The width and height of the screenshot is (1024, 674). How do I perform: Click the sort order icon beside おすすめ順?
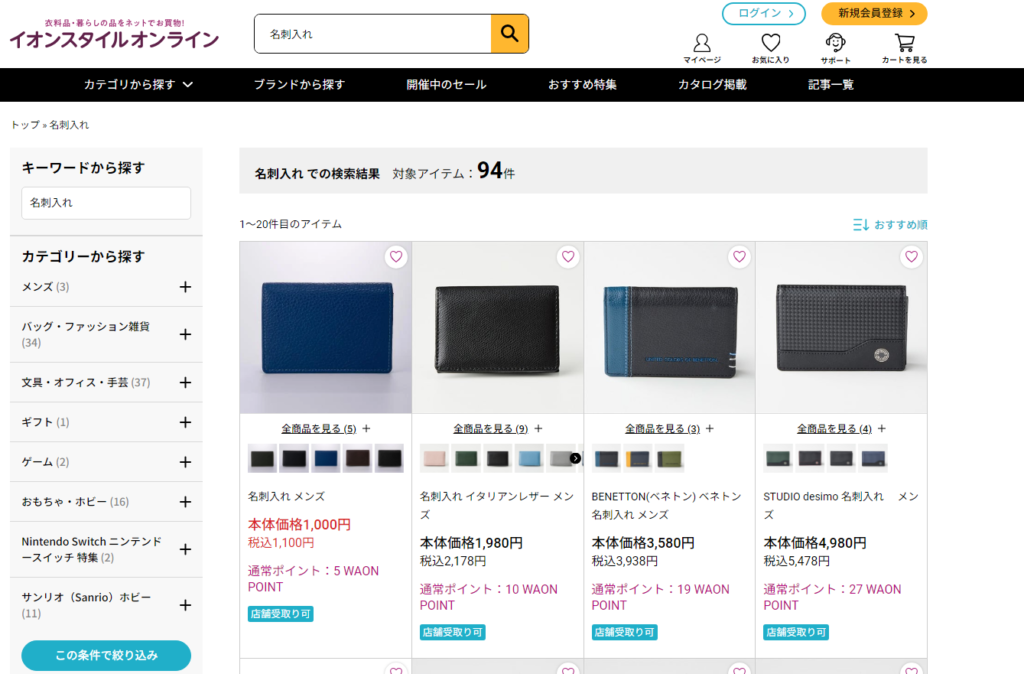(861, 225)
